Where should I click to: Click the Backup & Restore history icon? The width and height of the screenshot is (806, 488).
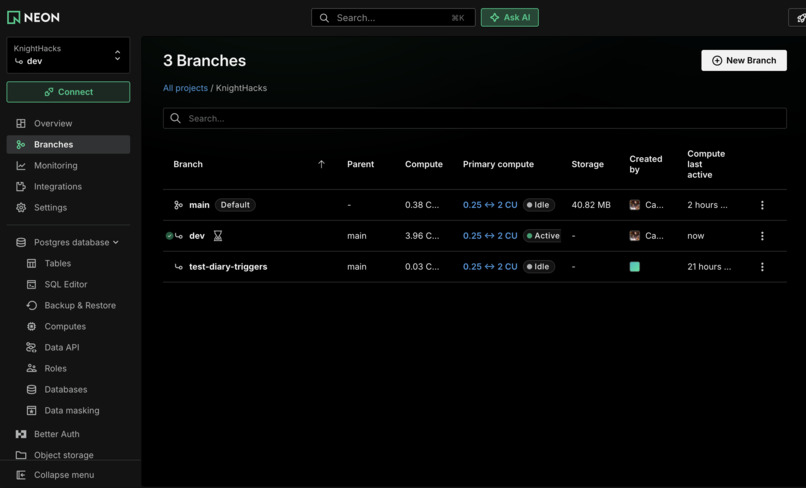pyautogui.click(x=31, y=305)
